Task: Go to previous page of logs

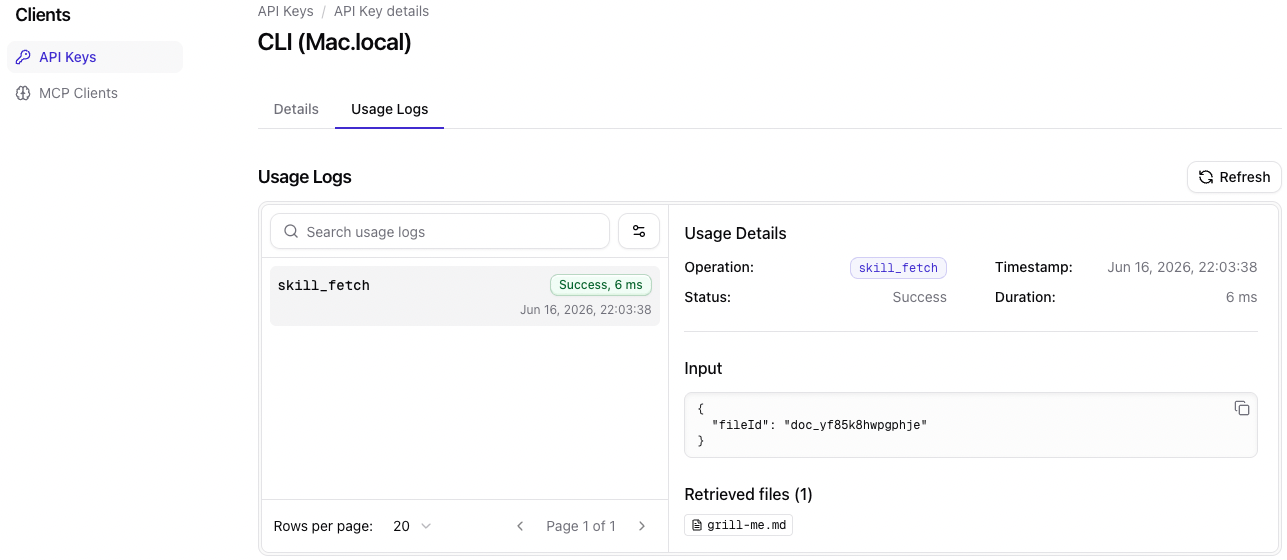Action: point(520,526)
